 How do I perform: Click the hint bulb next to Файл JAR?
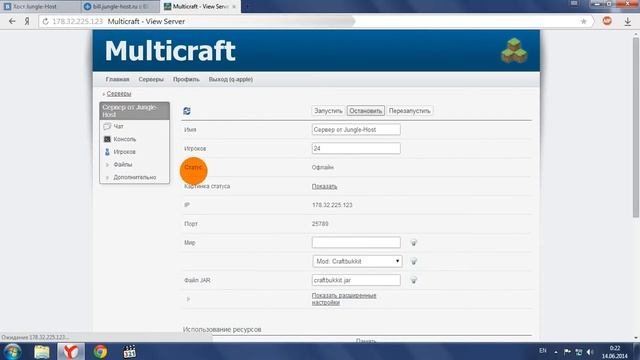pyautogui.click(x=413, y=280)
